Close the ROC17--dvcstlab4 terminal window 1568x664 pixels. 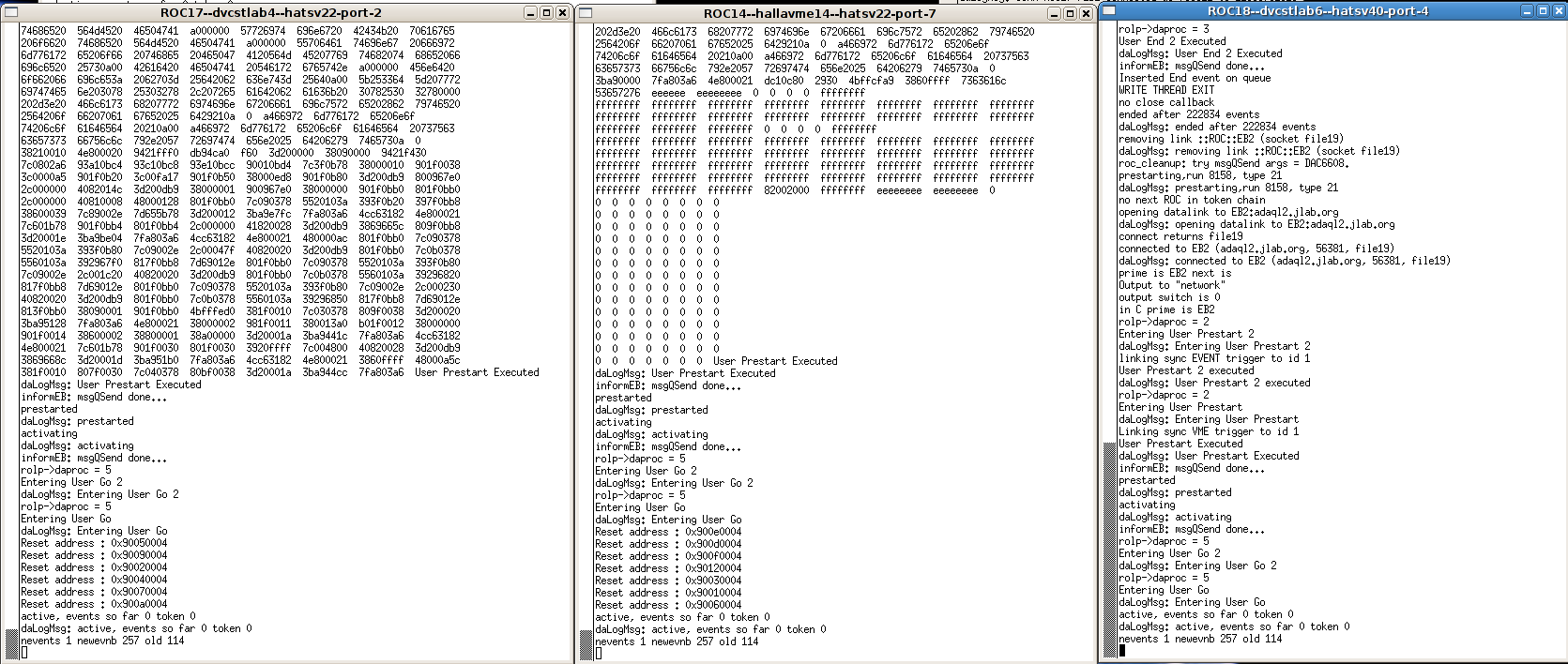[x=562, y=13]
